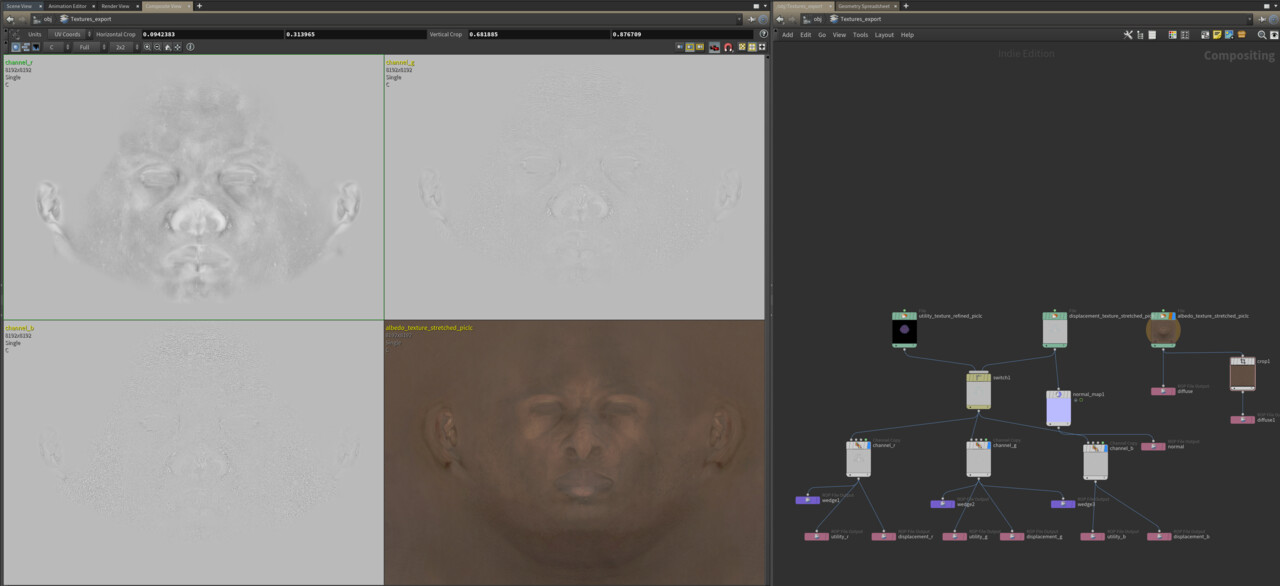Toggle the link-circle on Composite View path bar
Viewport: 1280px width, 586px height.
[763, 19]
